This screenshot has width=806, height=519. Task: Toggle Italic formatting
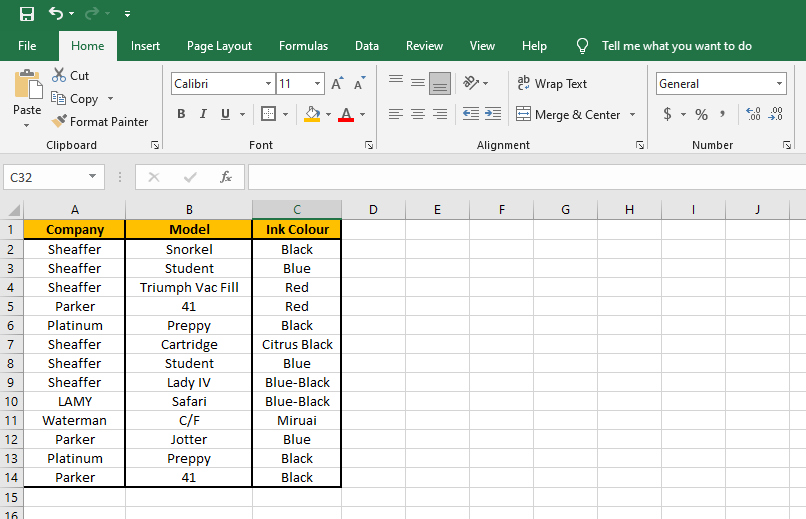(x=203, y=114)
